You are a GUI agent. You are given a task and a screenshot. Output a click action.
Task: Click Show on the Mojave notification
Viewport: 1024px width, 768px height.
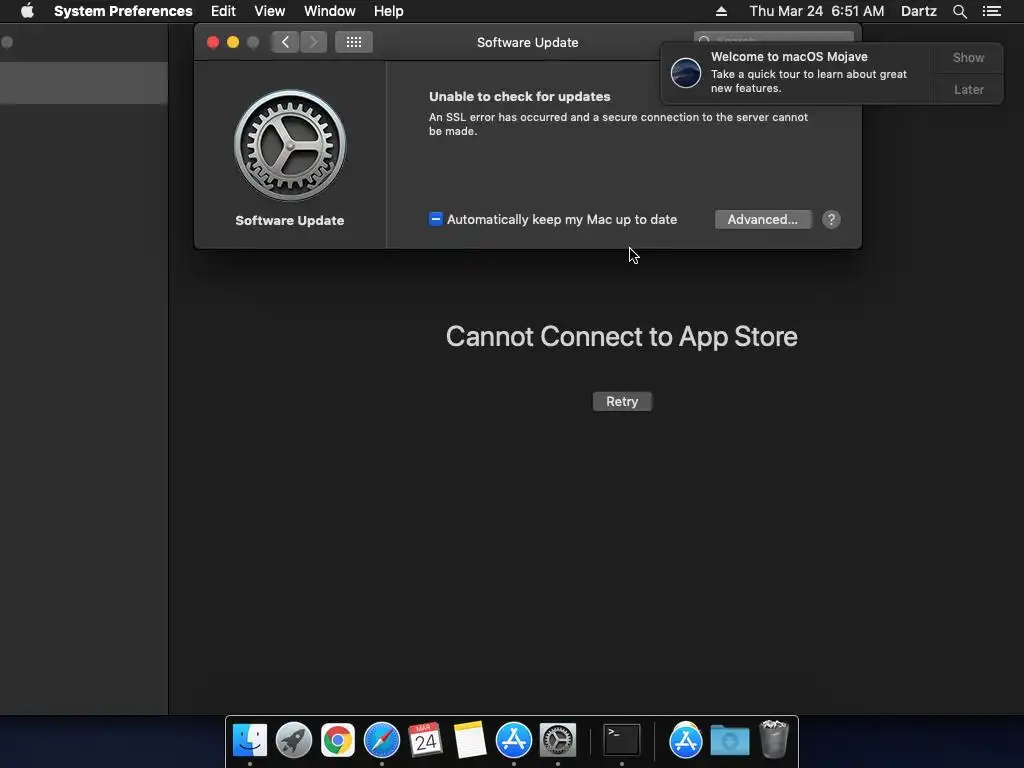point(968,57)
